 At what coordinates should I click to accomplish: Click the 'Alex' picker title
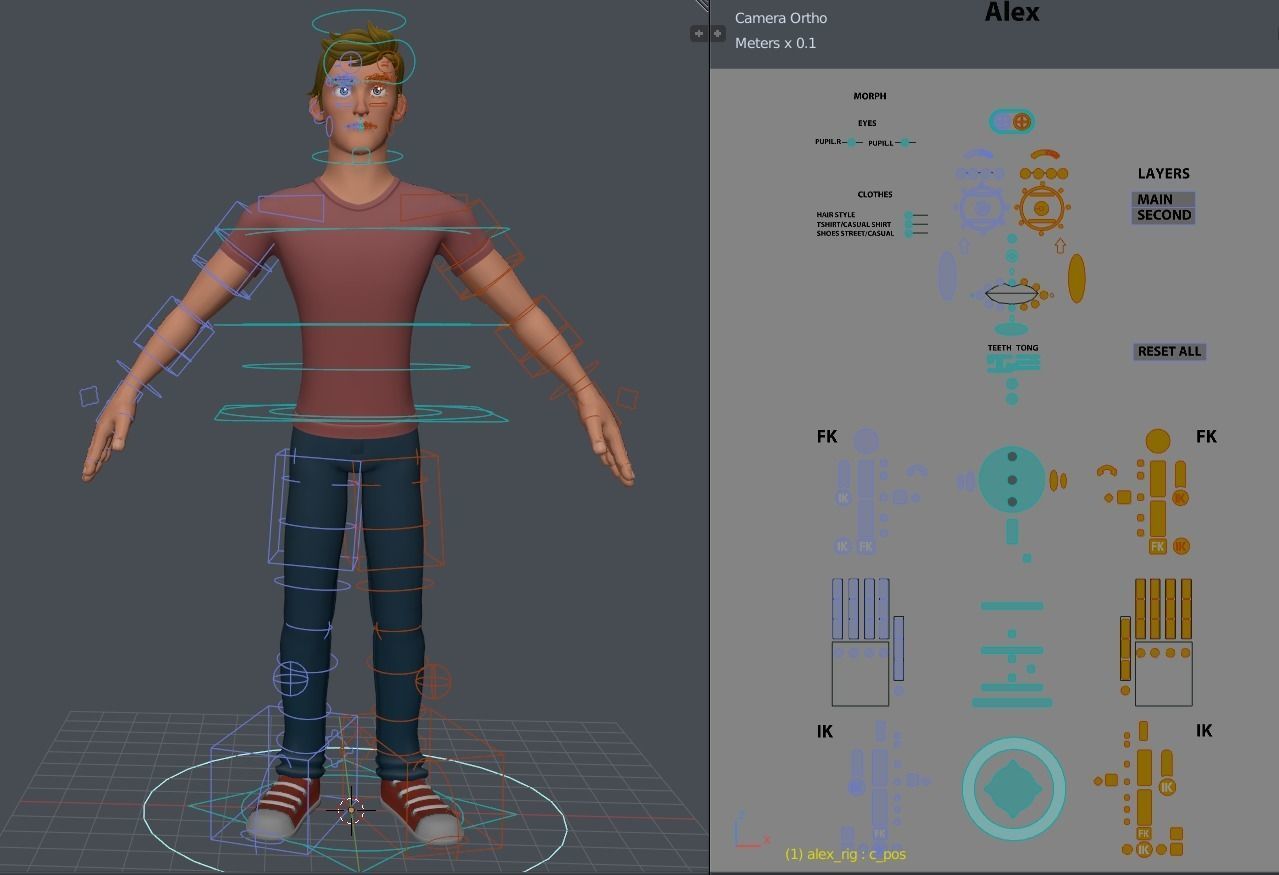point(1012,13)
